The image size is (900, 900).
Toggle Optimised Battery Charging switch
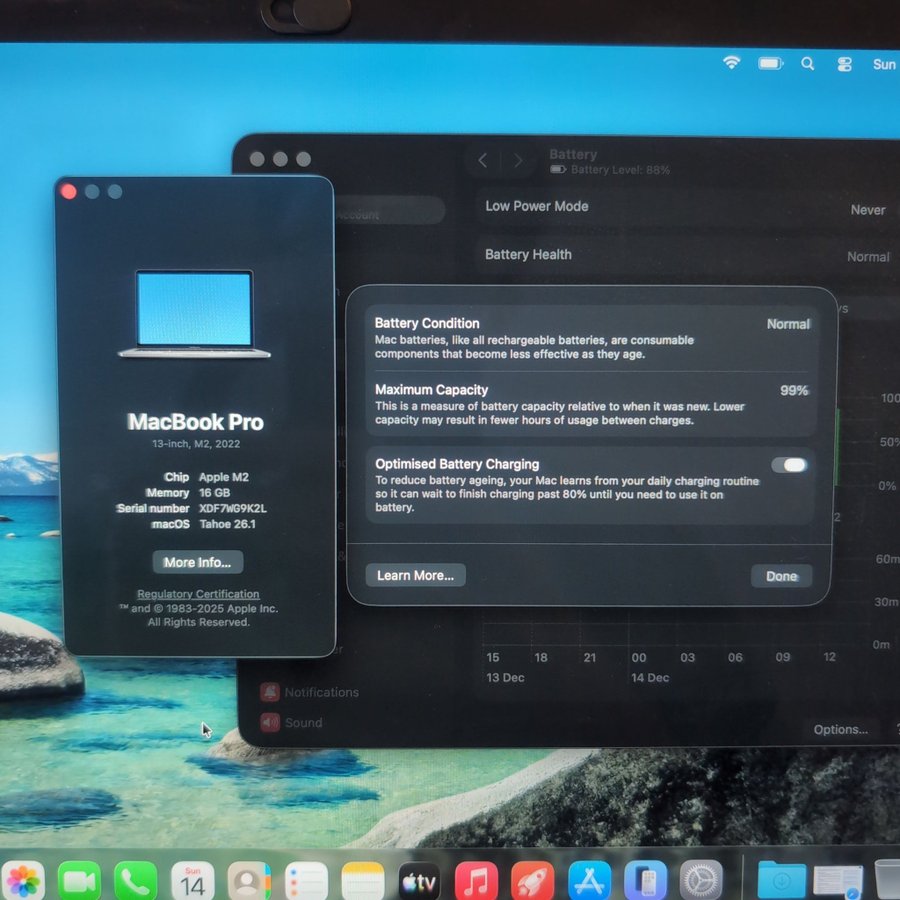[789, 465]
